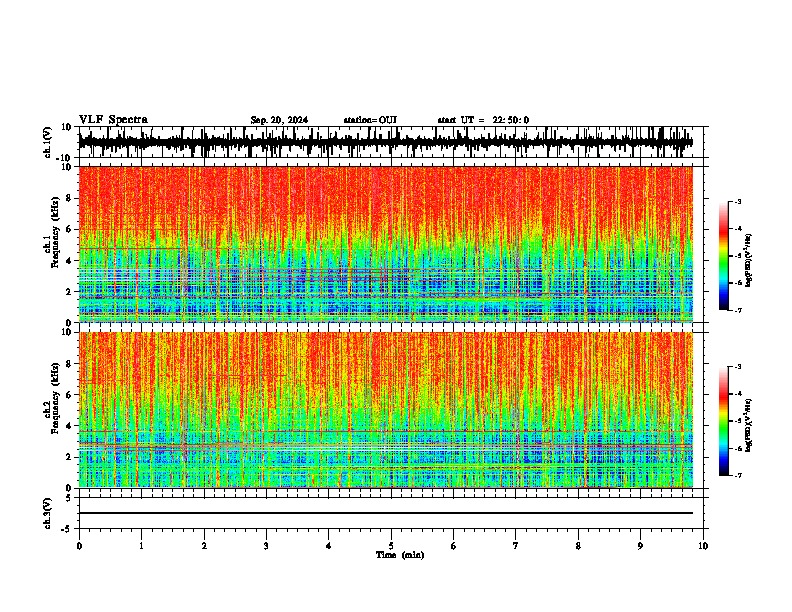This screenshot has height=612, width=792.
Task: Click time axis tick label "2"
Action: (x=204, y=546)
